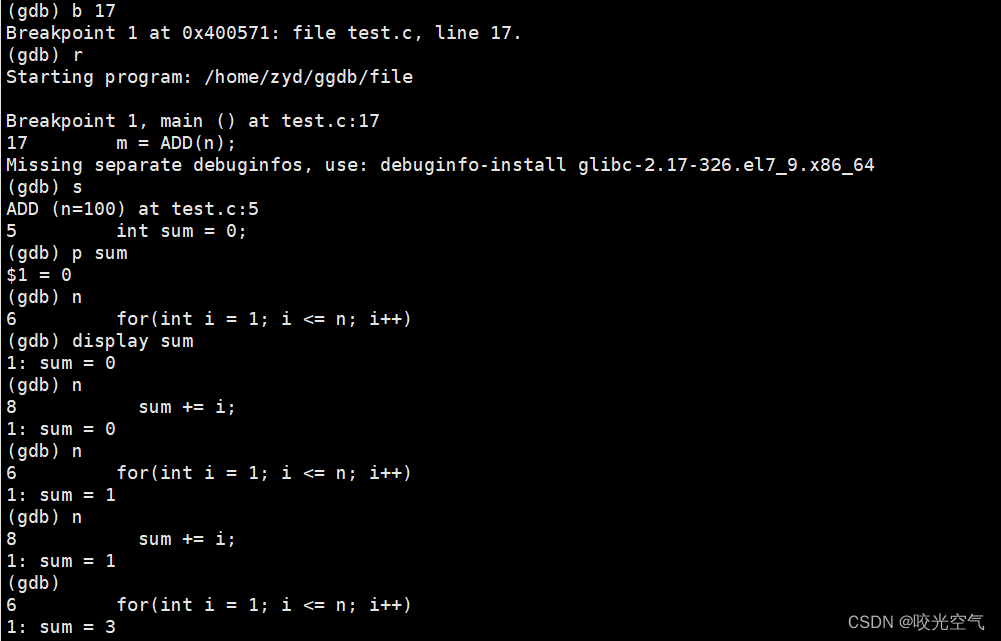Click the 'int sum = 0;' source line
This screenshot has height=641, width=1001.
coord(181,231)
